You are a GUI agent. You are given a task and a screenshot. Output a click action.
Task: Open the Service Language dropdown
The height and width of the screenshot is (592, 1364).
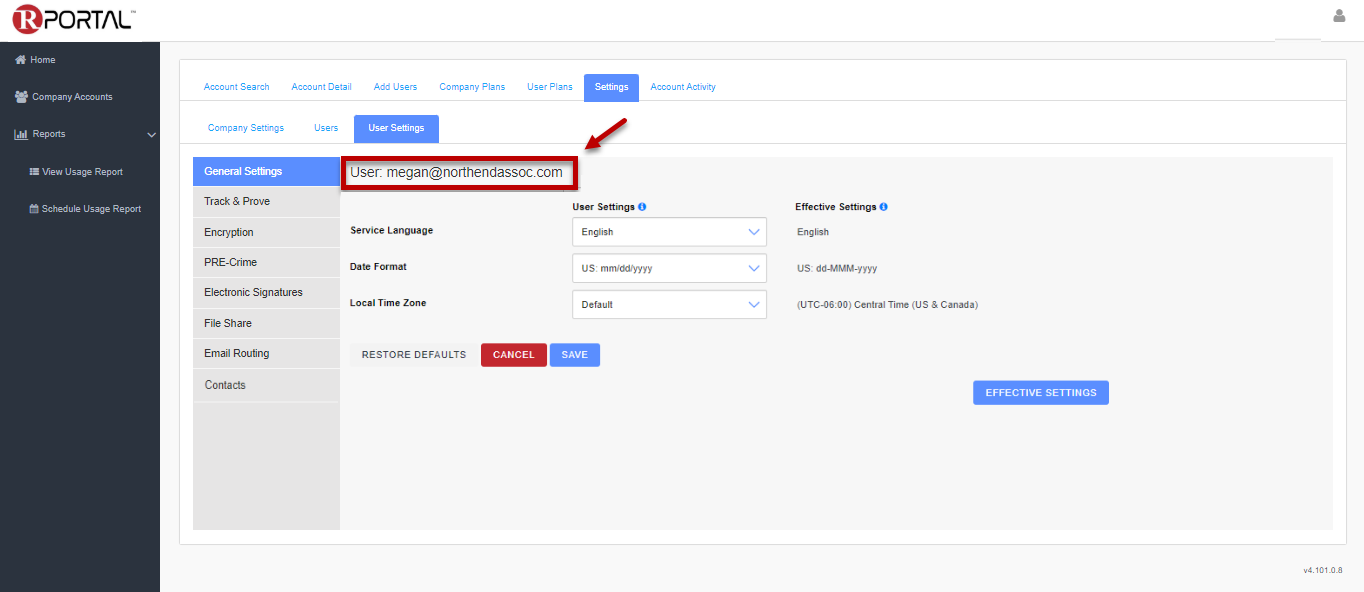pos(669,232)
